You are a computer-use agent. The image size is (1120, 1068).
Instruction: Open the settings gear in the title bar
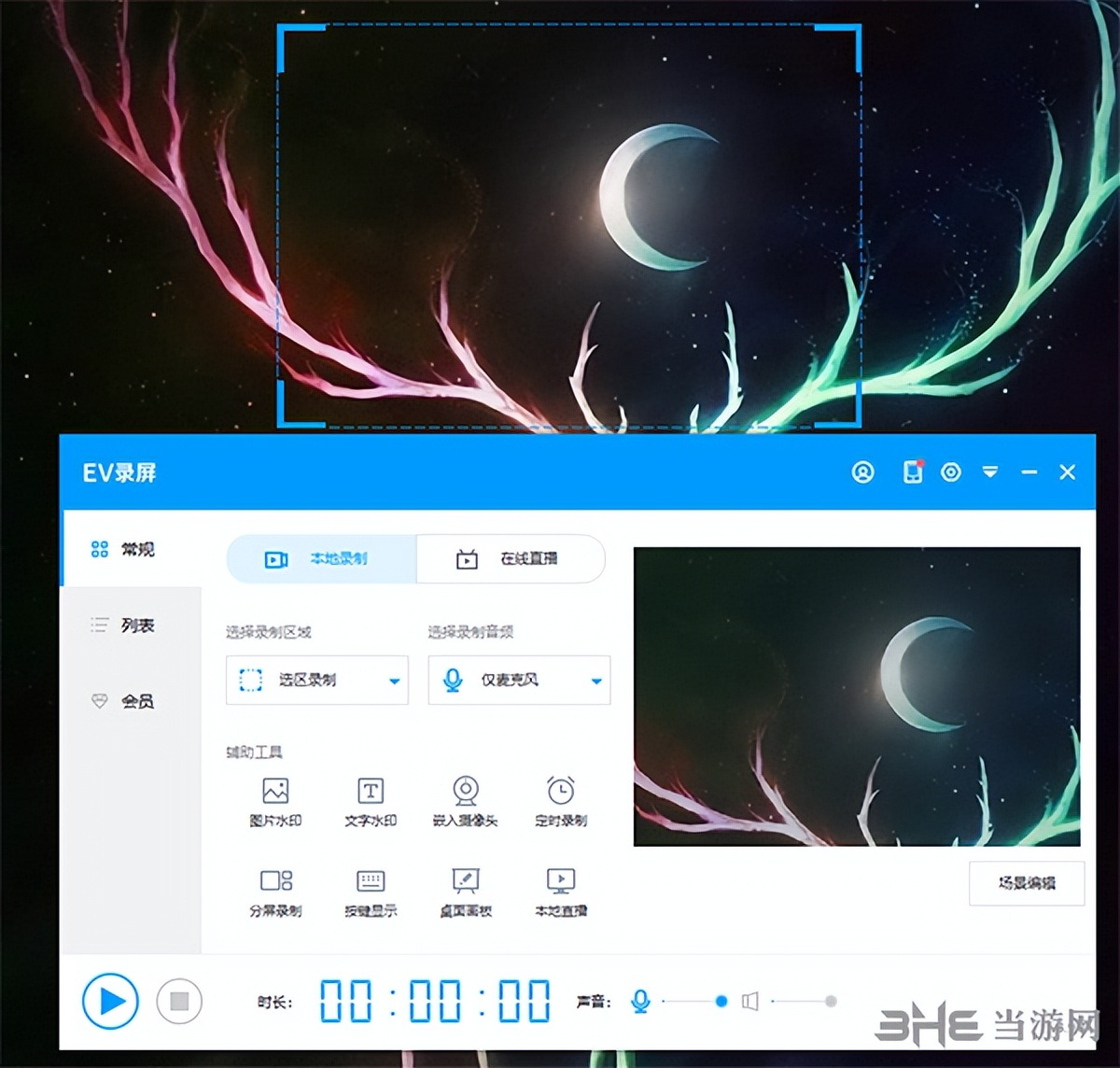pyautogui.click(x=951, y=472)
